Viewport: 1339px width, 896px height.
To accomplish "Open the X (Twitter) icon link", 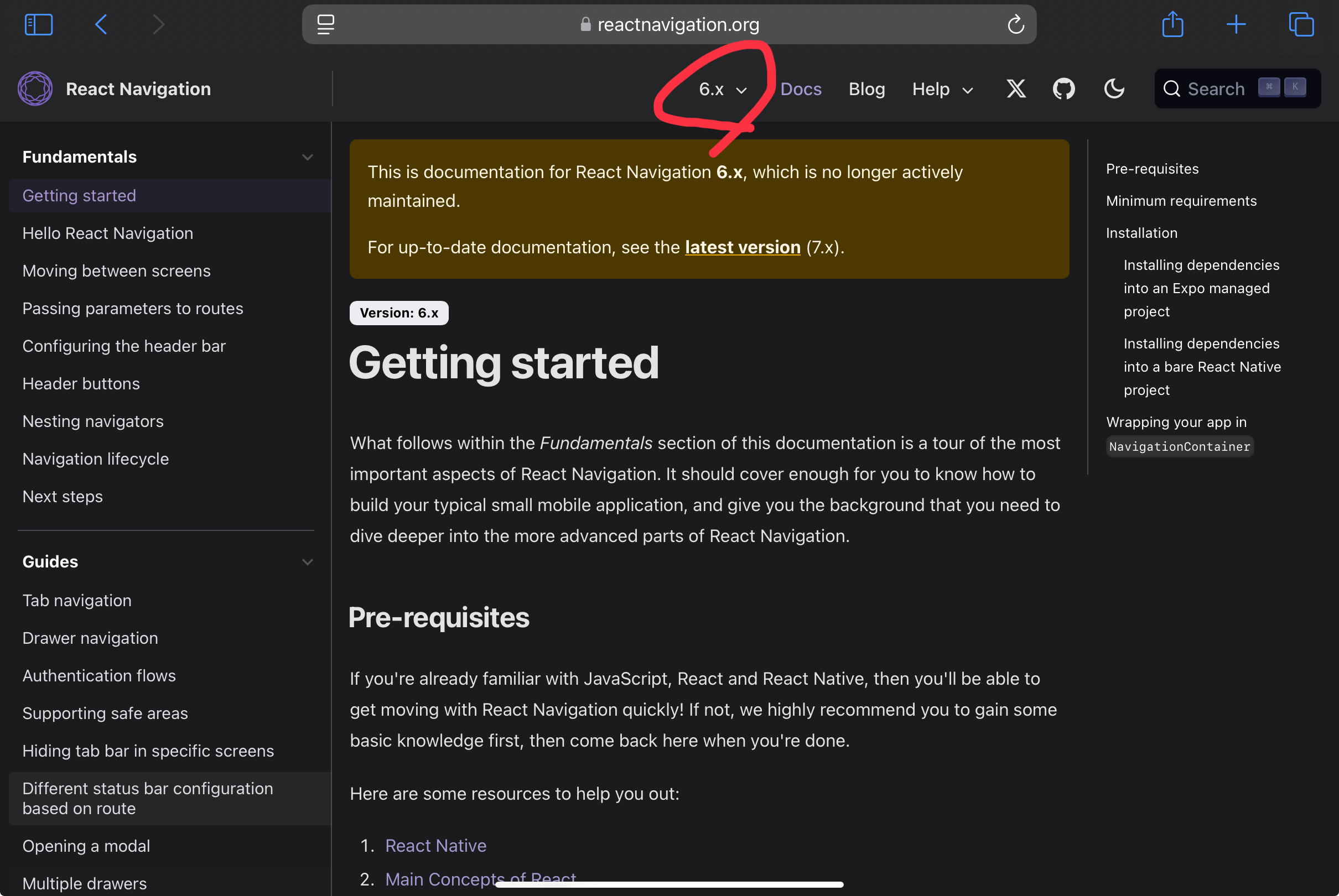I will pos(1016,88).
